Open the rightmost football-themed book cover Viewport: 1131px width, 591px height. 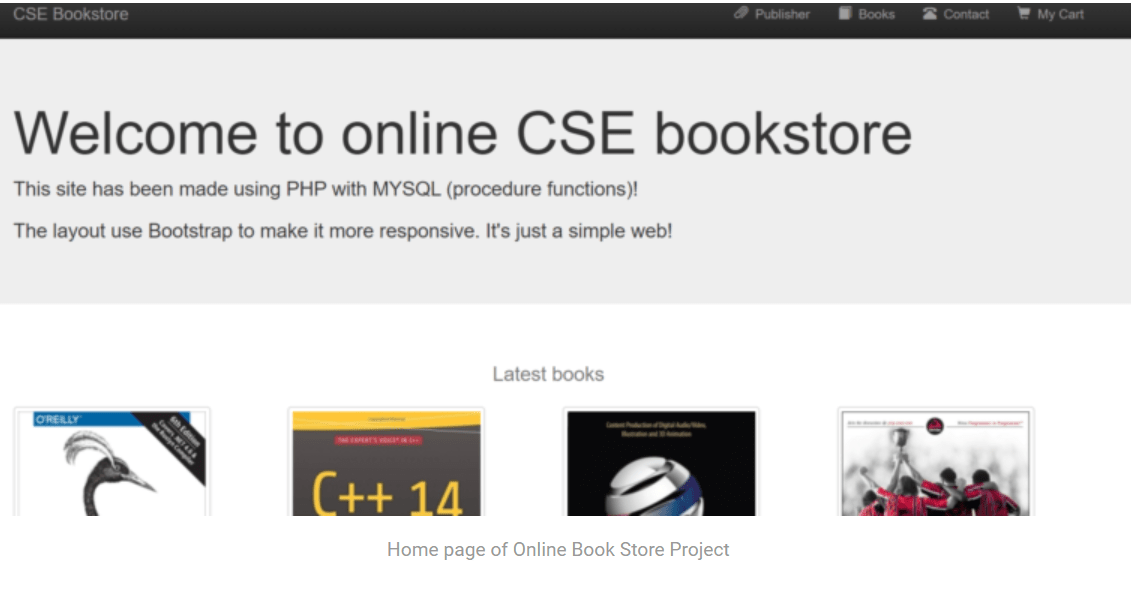[x=934, y=462]
